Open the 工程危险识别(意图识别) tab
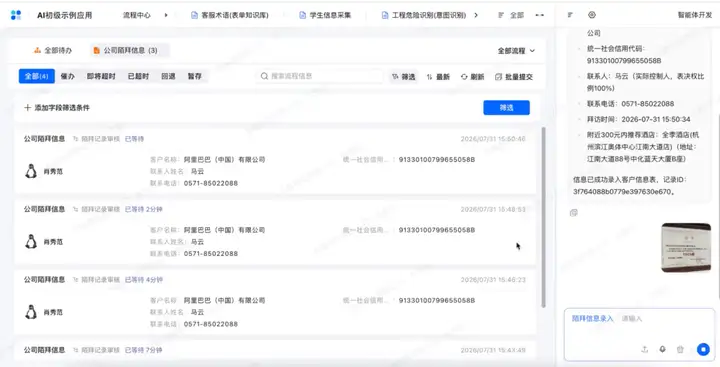 coord(424,15)
